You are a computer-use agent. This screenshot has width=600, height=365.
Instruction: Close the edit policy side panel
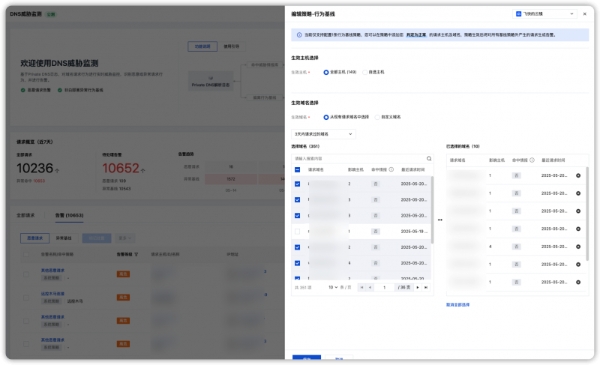[x=584, y=14]
